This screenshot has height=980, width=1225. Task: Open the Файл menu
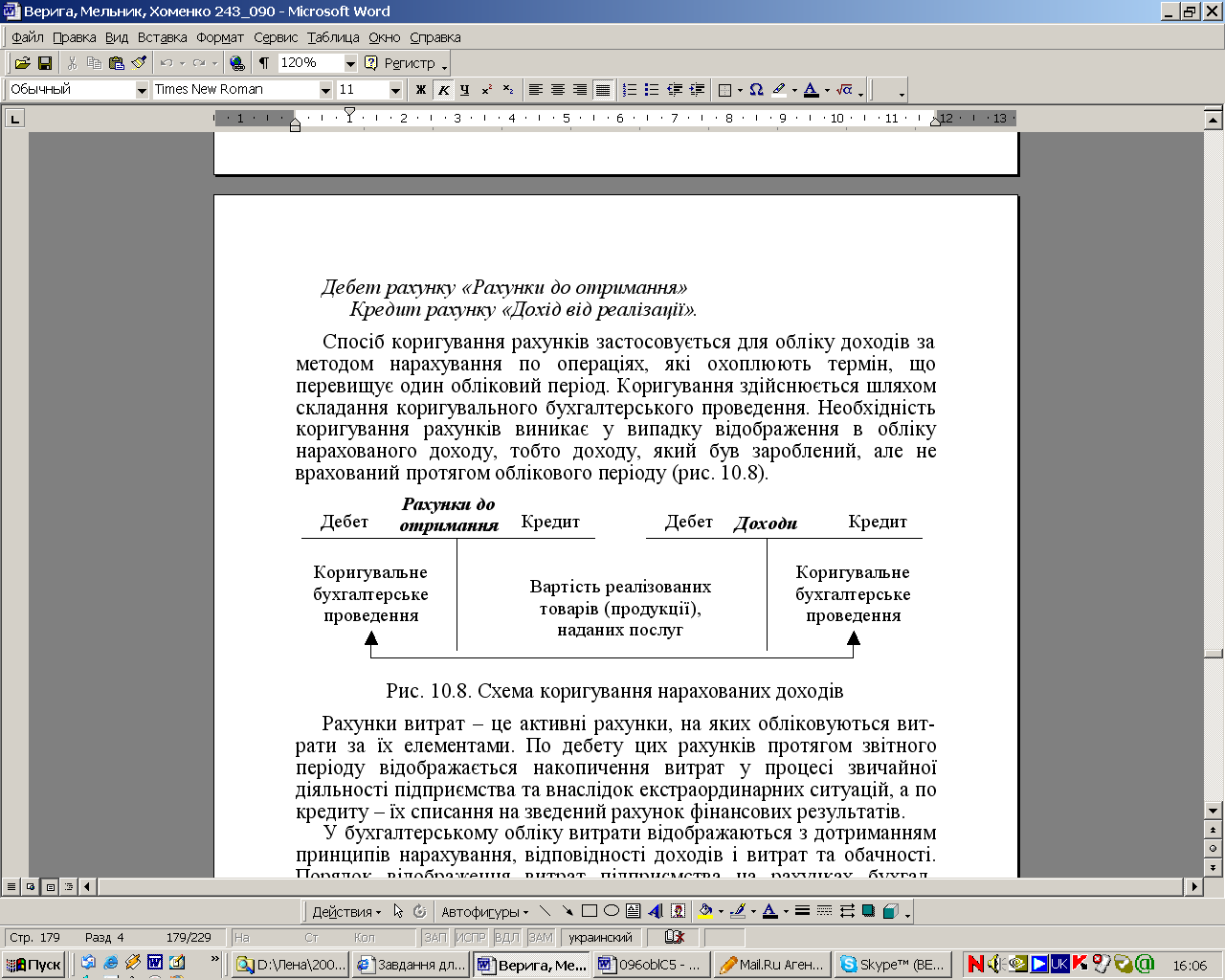tap(28, 37)
